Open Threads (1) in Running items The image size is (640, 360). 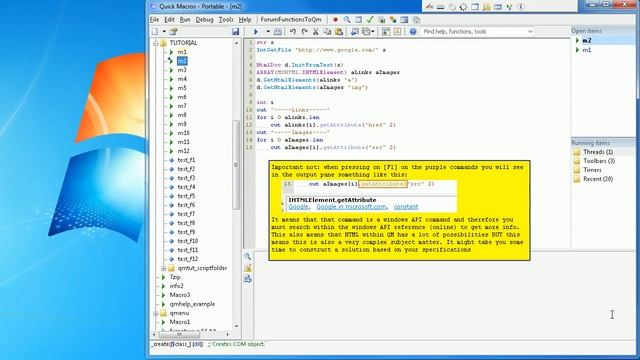tap(598, 152)
